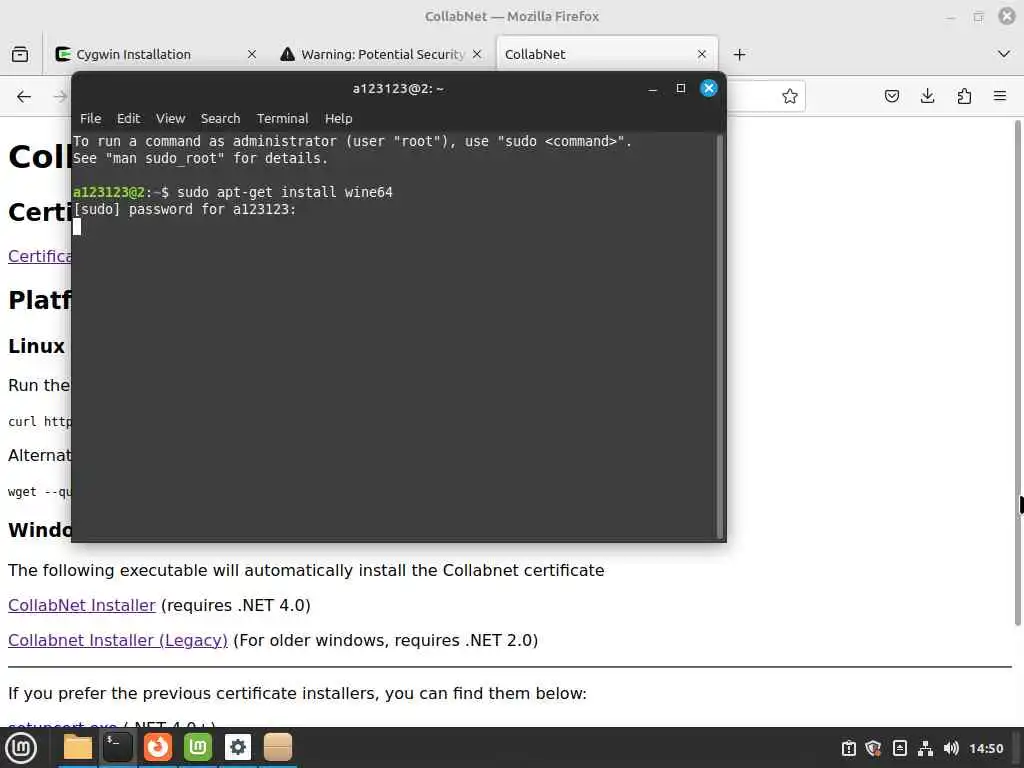Select the terminal taskbar icon
This screenshot has width=1024, height=768.
(118, 747)
